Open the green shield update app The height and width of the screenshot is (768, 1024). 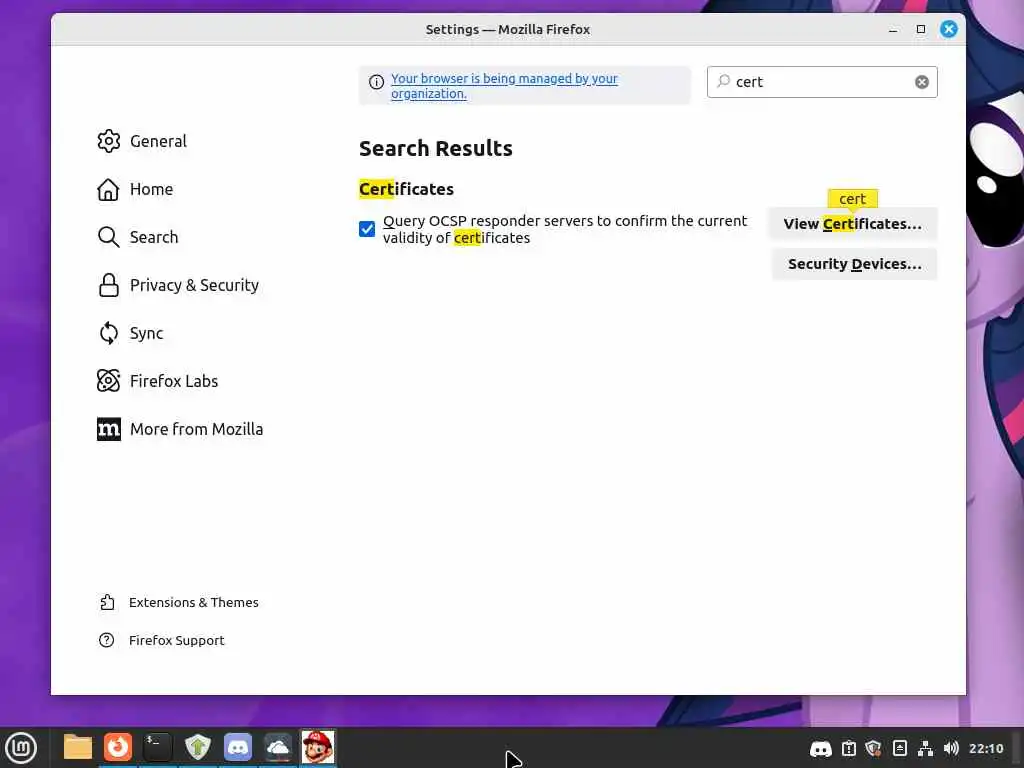click(x=198, y=747)
